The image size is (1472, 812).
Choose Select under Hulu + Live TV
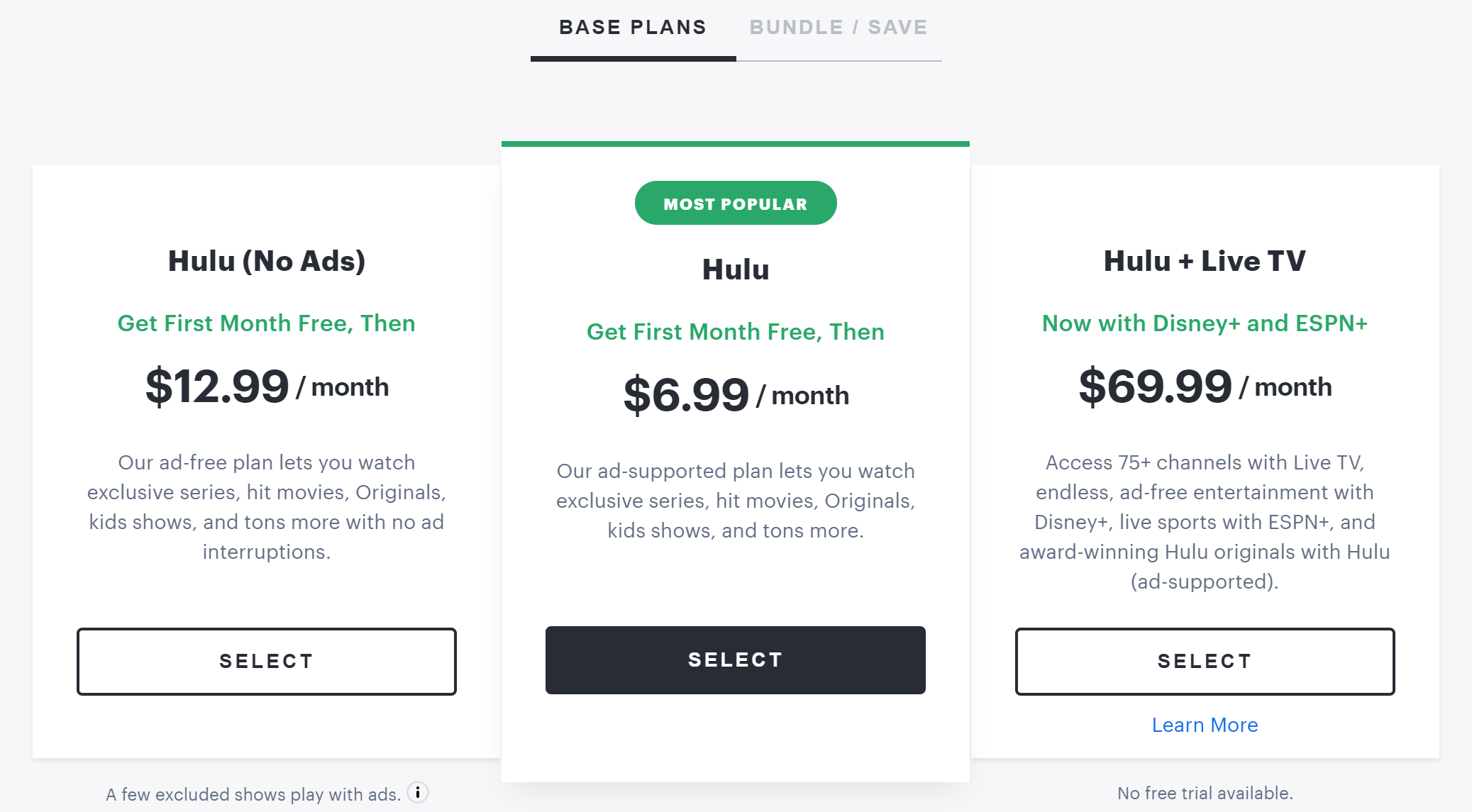pyautogui.click(x=1205, y=661)
